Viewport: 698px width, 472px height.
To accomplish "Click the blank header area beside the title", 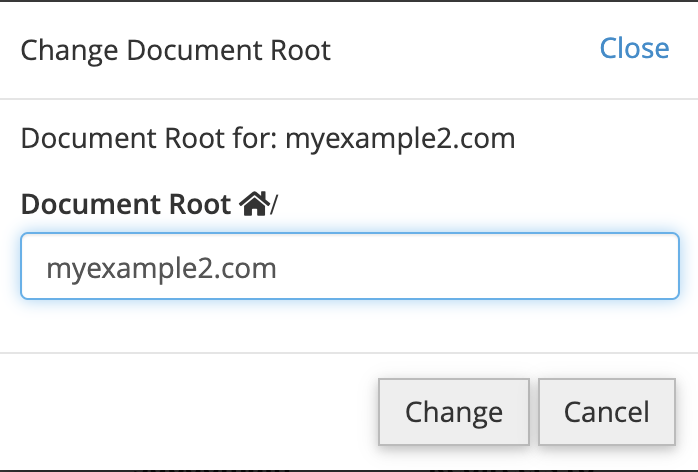I will click(460, 49).
